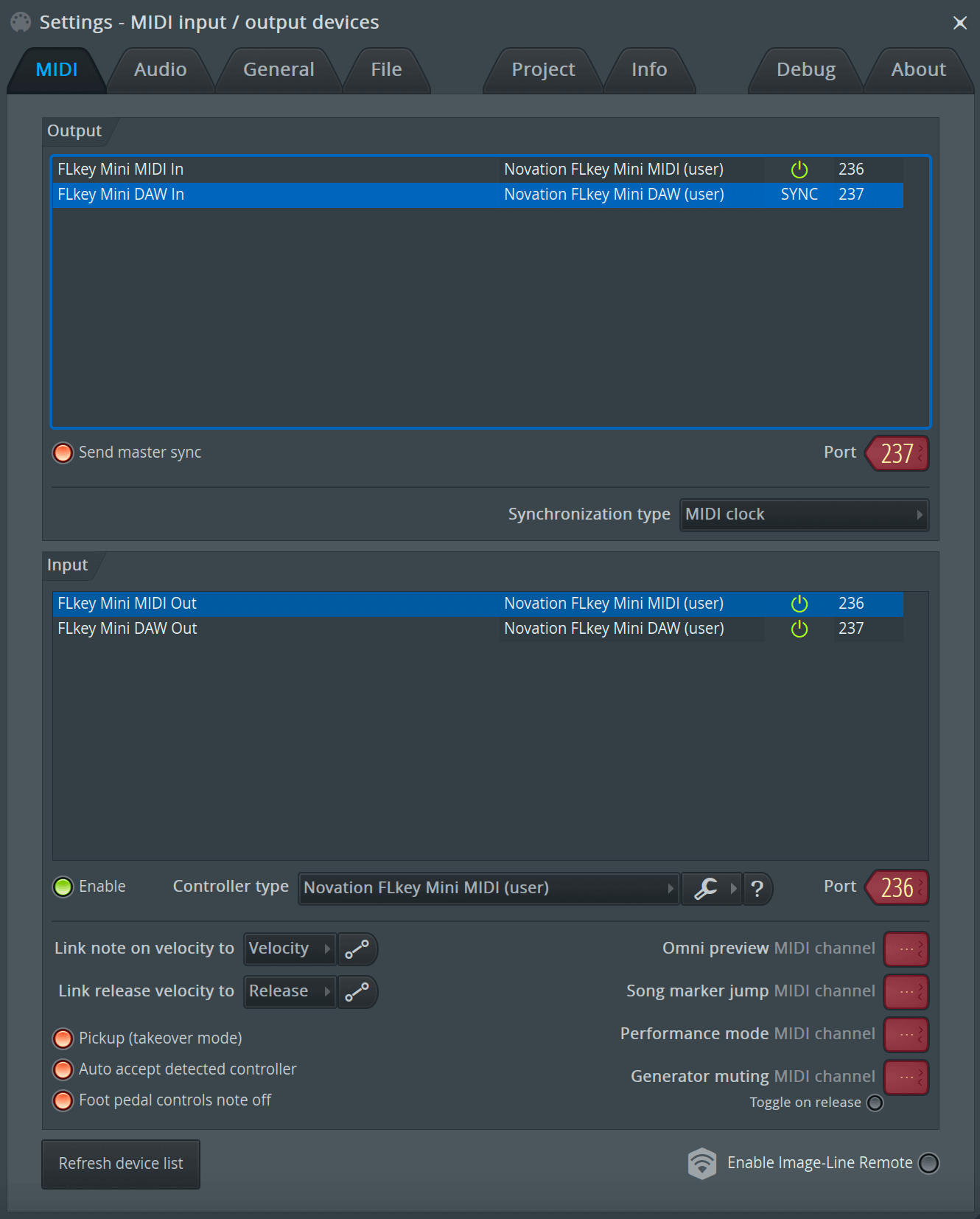
Task: Open the Controller type dropdown
Action: tap(489, 888)
